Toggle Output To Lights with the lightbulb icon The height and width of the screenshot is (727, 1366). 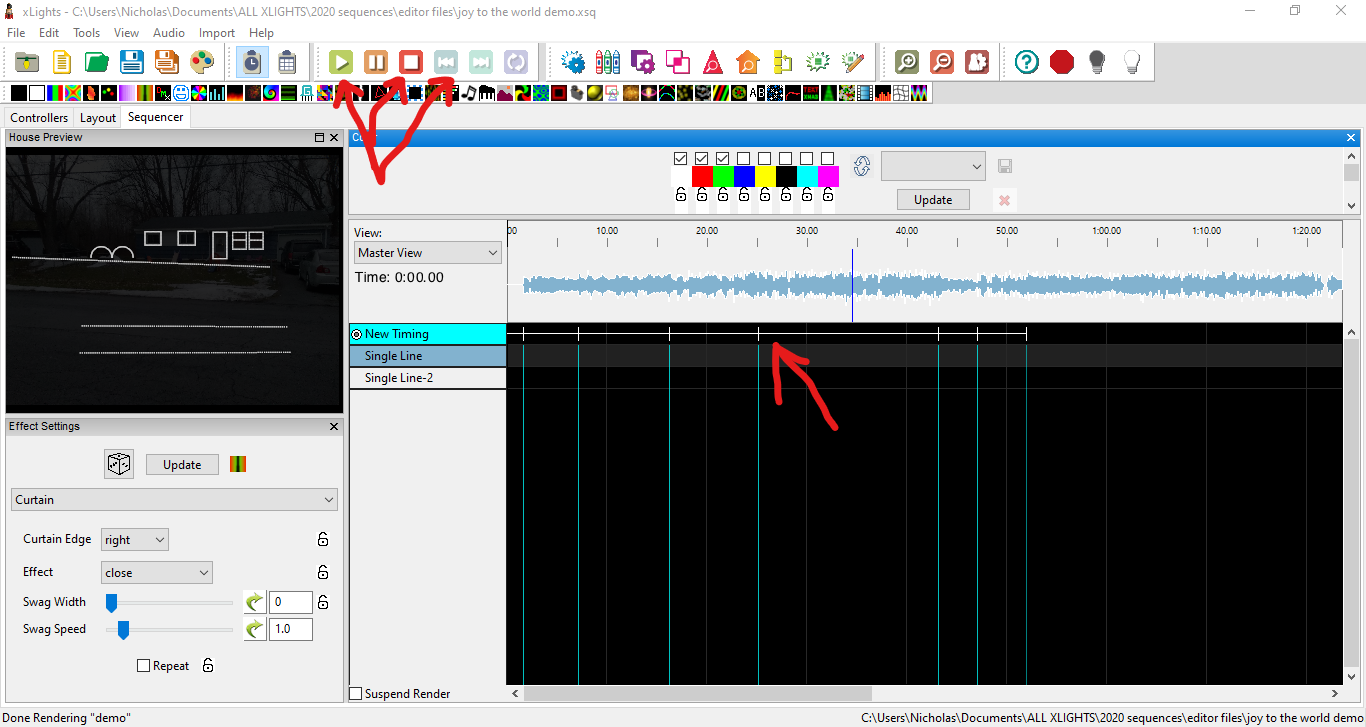[x=1096, y=61]
